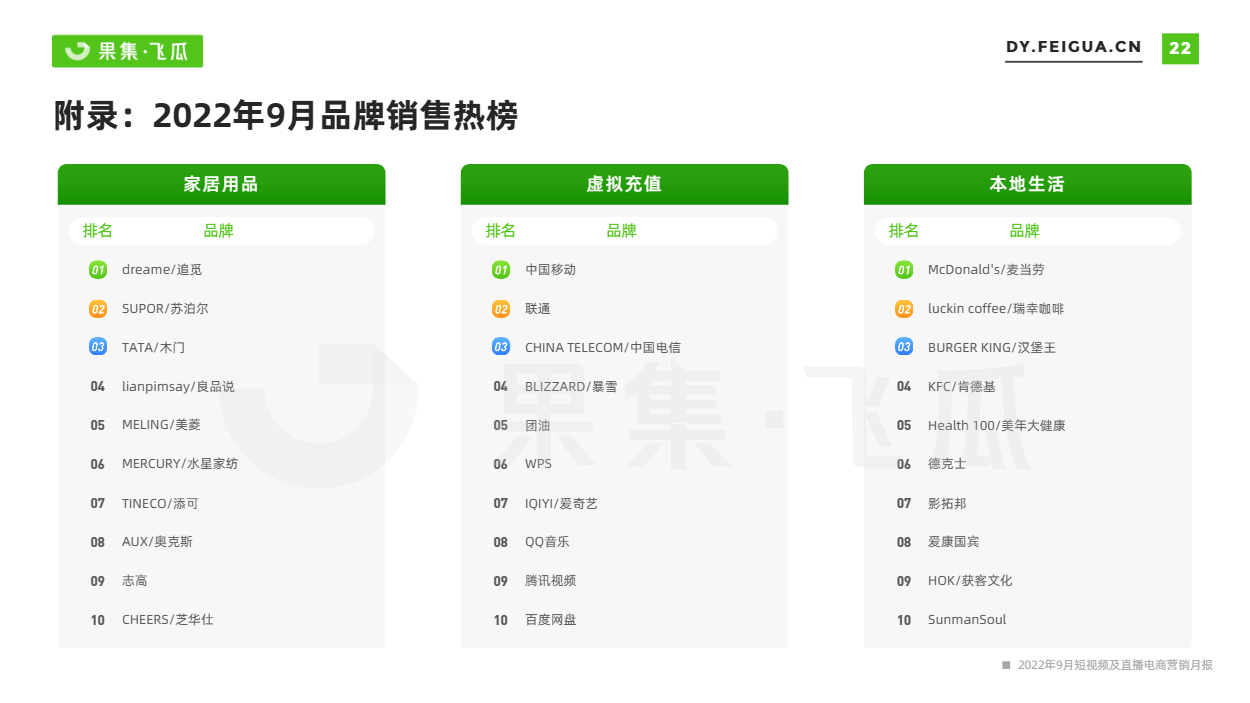Click the 虚拟充值 category header

click(x=624, y=184)
